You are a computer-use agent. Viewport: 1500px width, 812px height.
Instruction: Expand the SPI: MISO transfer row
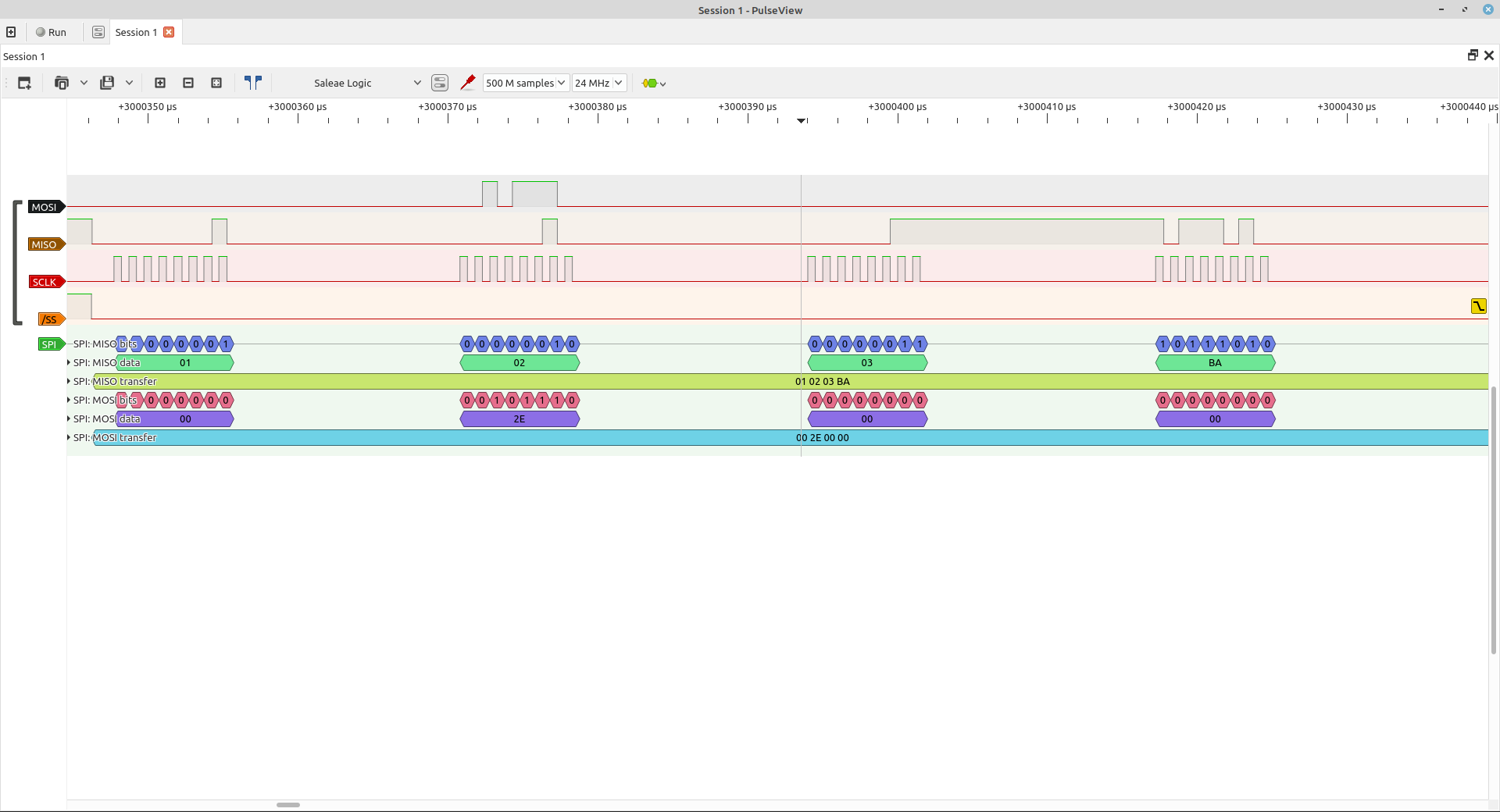click(69, 381)
